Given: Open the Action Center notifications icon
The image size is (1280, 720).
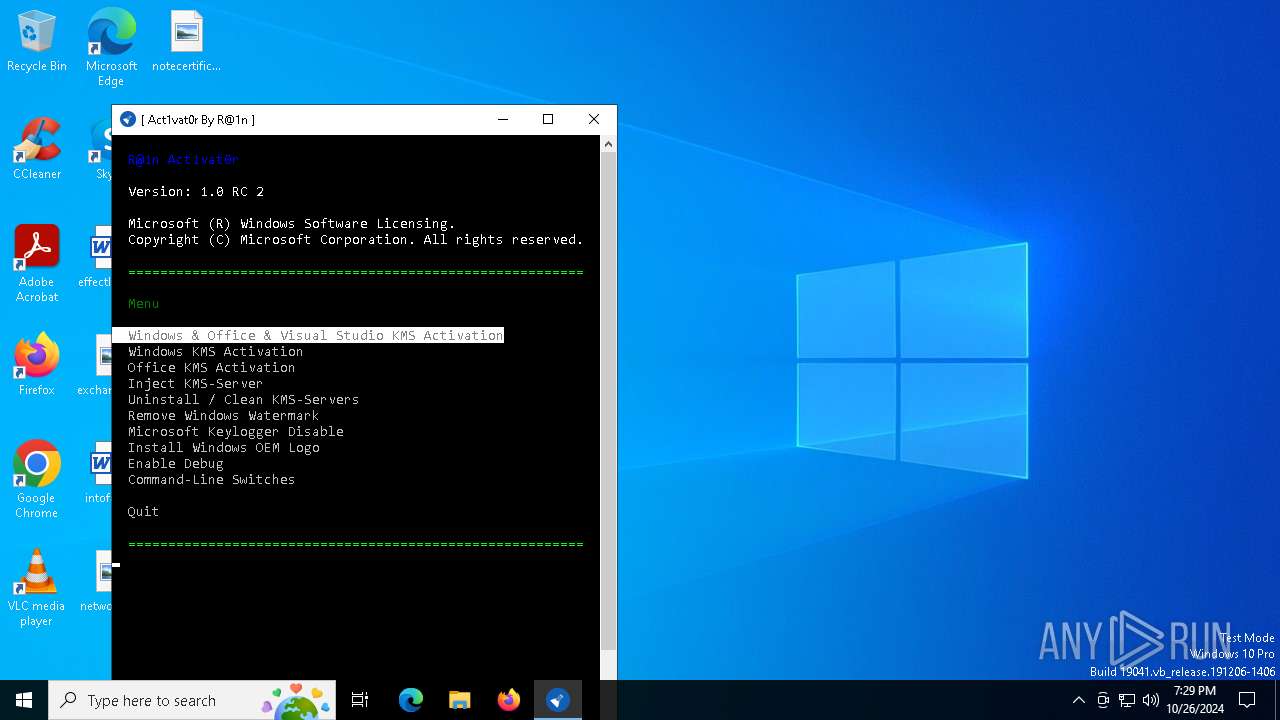Looking at the screenshot, I should (1247, 700).
